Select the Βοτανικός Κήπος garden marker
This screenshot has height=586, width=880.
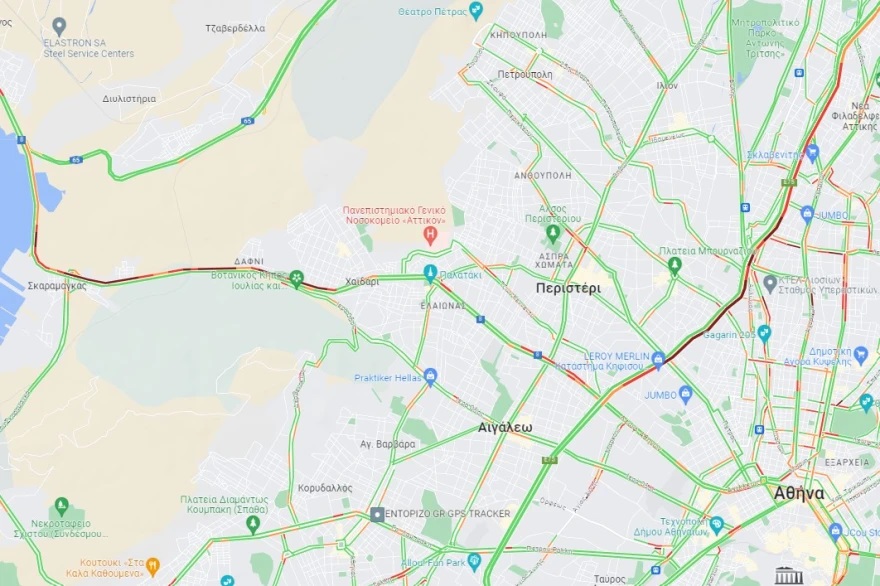296,278
